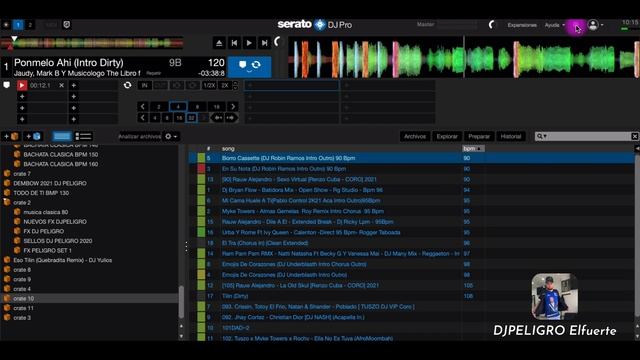The image size is (640, 360).
Task: Delete the cue point at 00:12.1
Action: click(61, 85)
